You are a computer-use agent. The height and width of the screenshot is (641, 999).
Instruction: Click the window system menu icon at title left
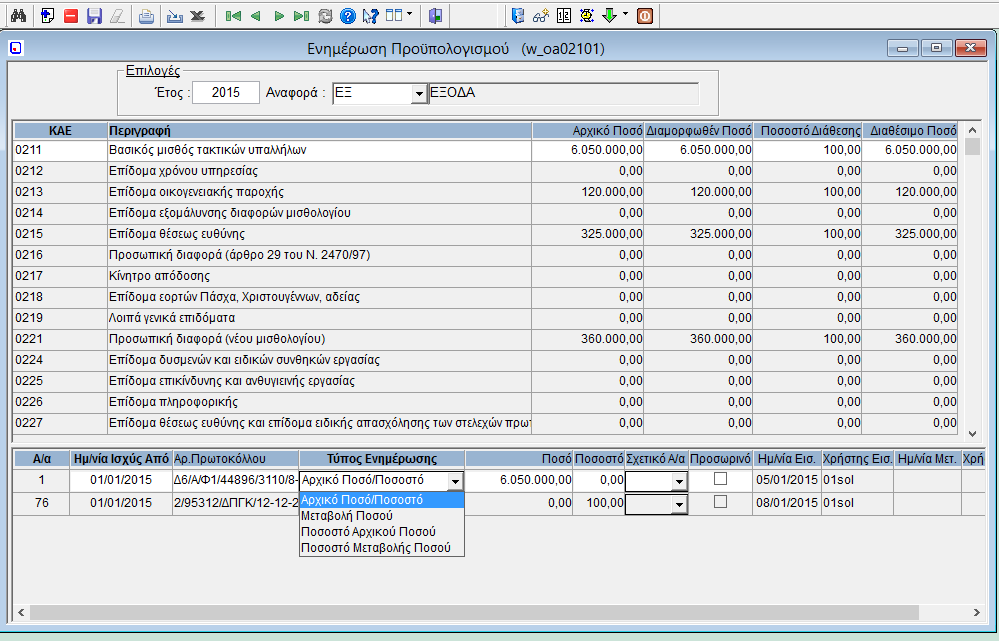point(16,48)
